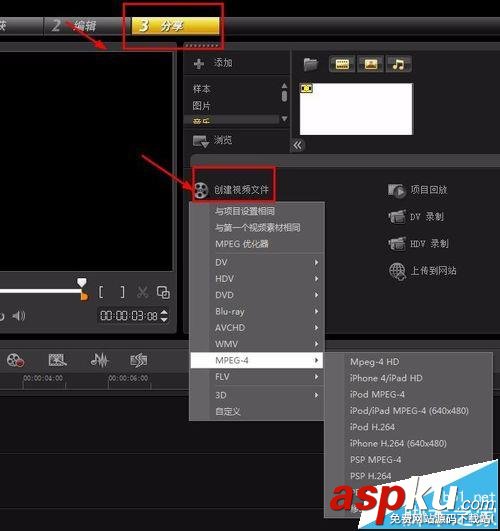The height and width of the screenshot is (531, 500).
Task: Click the timecode up/down stepper arrows
Action: tap(164, 316)
